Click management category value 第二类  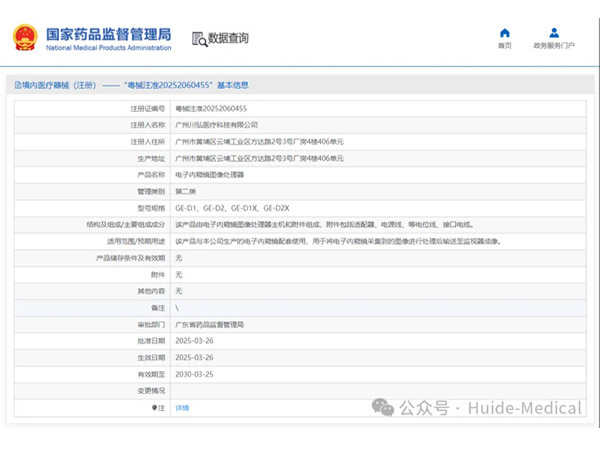point(185,191)
